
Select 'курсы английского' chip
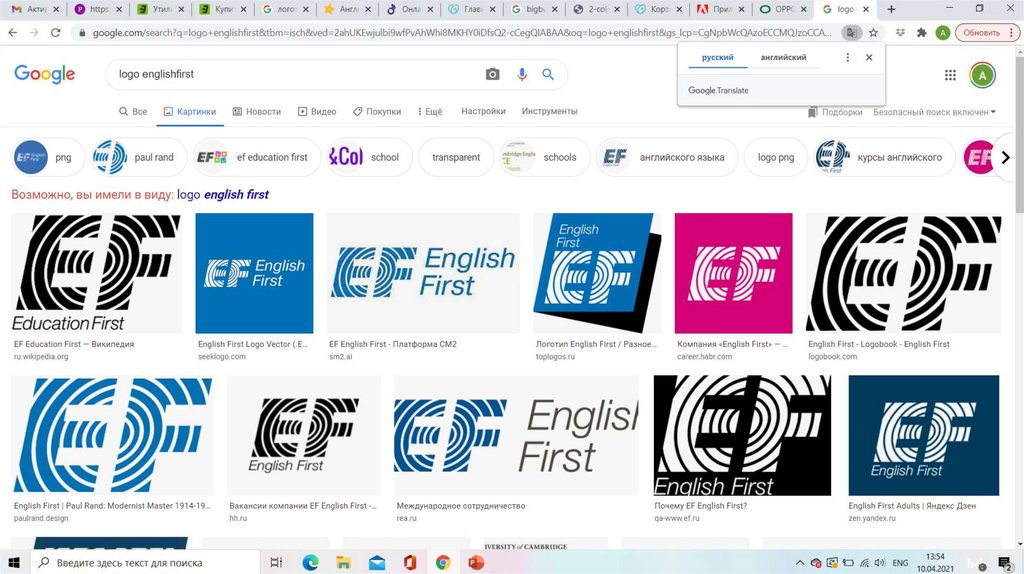pos(884,157)
